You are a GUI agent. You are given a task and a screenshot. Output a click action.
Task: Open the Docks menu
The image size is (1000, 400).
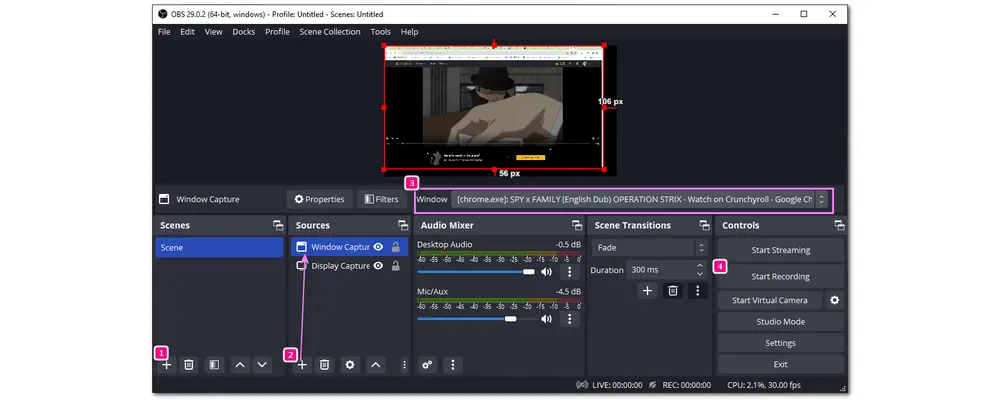pos(243,32)
